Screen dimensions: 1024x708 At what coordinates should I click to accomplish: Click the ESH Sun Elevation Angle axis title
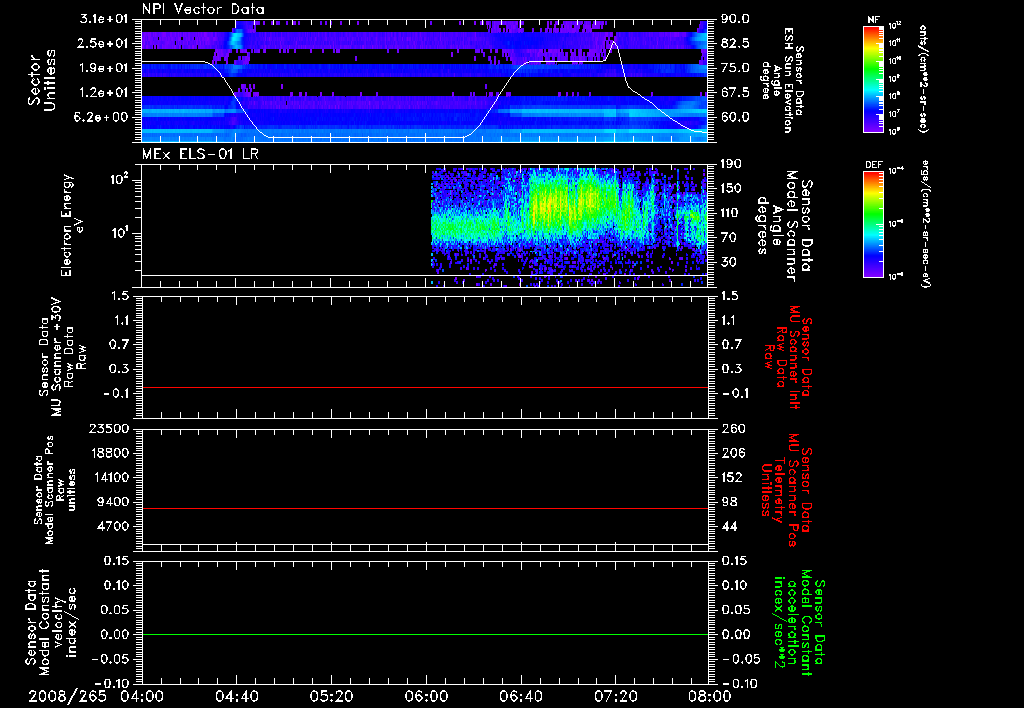click(x=782, y=80)
